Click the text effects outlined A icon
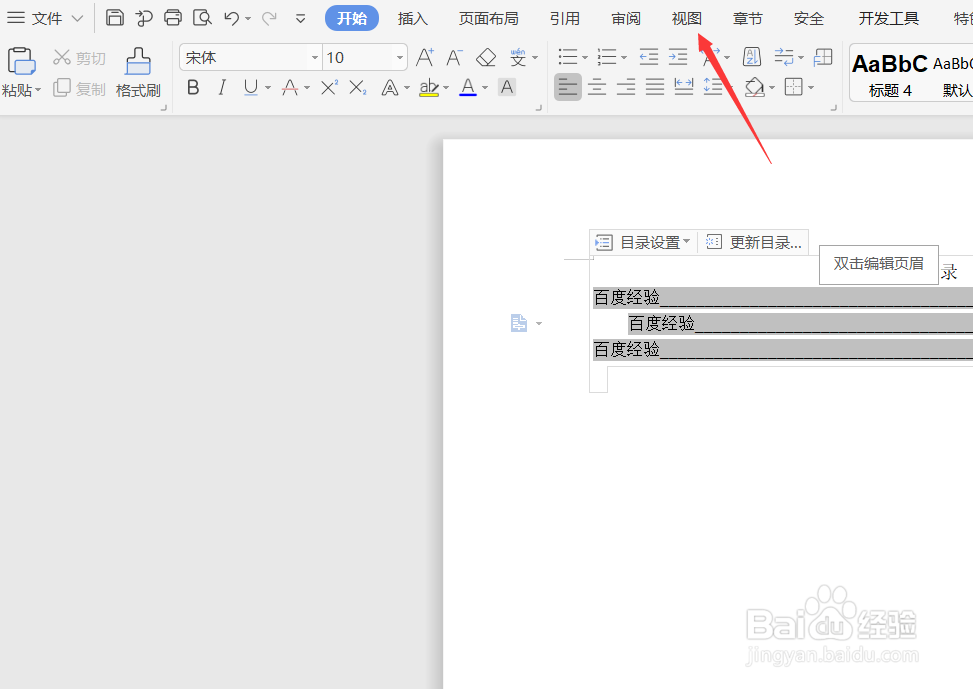The height and width of the screenshot is (689, 973). pos(390,88)
